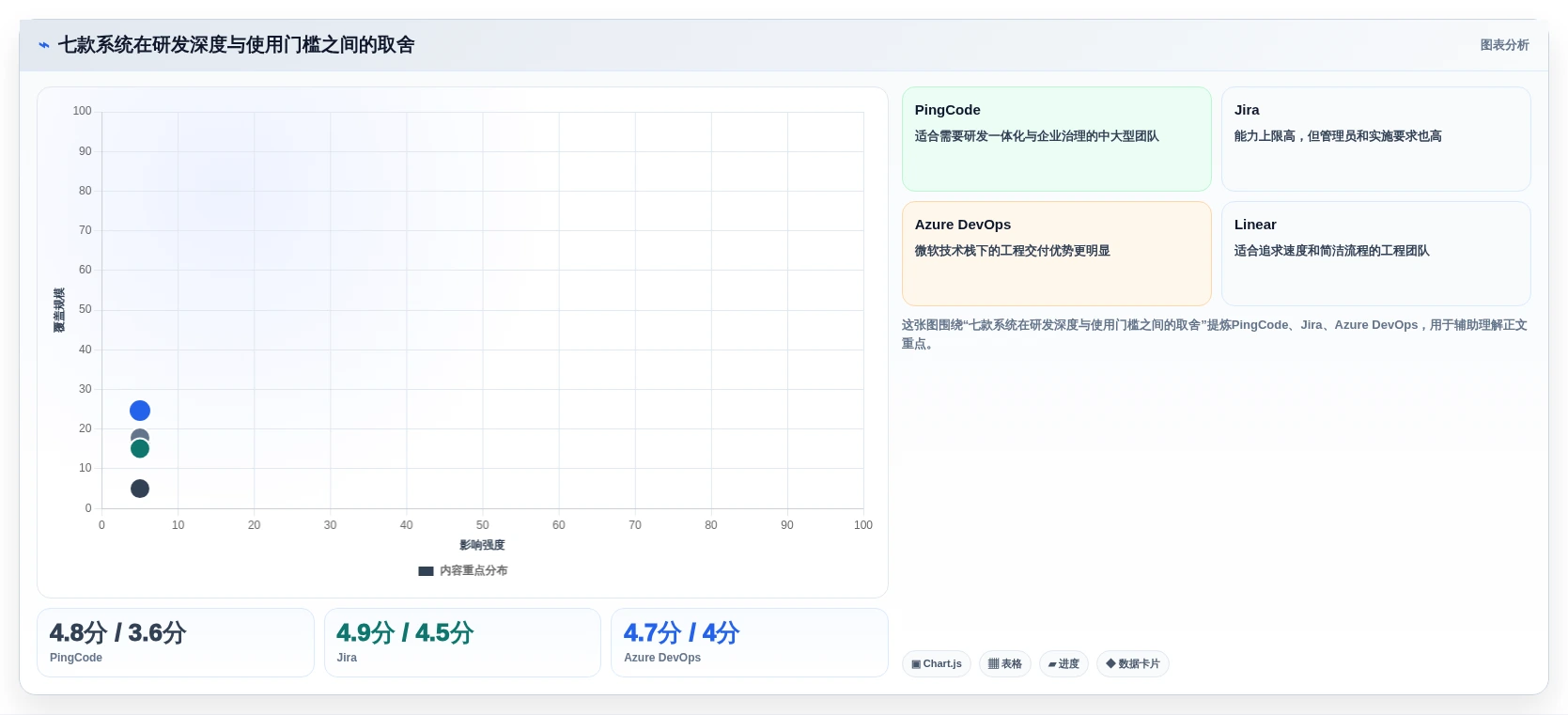The height and width of the screenshot is (715, 1568).
Task: Toggle the 内容重点分布 legend item
Action: [x=462, y=570]
